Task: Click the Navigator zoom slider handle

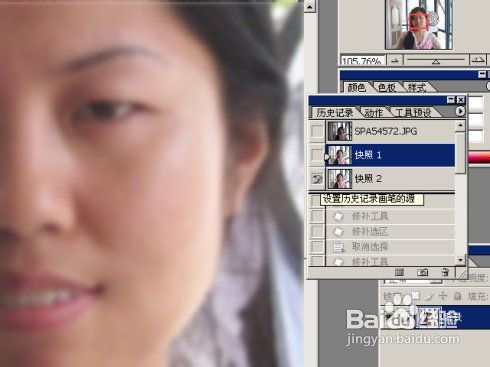Action: click(436, 62)
